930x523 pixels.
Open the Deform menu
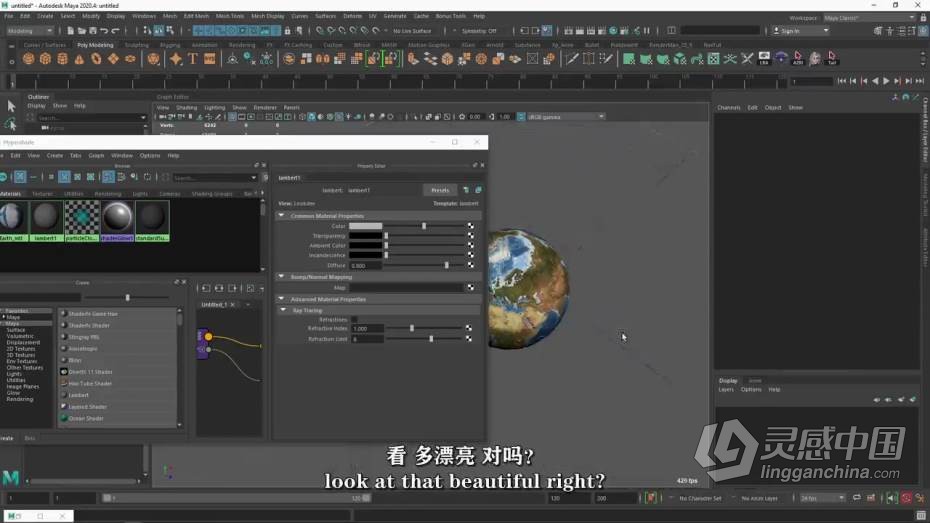(x=352, y=16)
